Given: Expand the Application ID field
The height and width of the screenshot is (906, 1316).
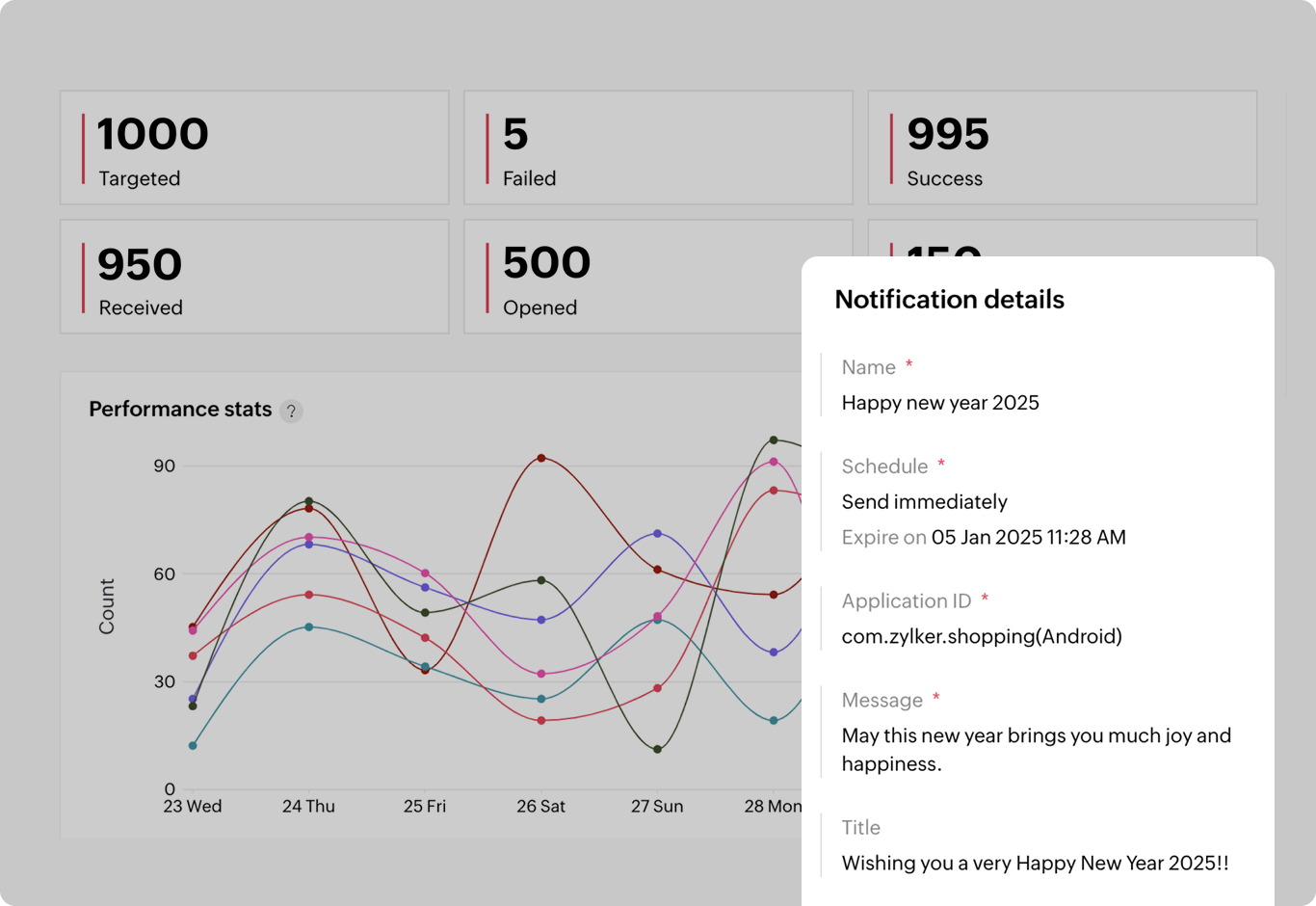Looking at the screenshot, I should pyautogui.click(x=907, y=600).
